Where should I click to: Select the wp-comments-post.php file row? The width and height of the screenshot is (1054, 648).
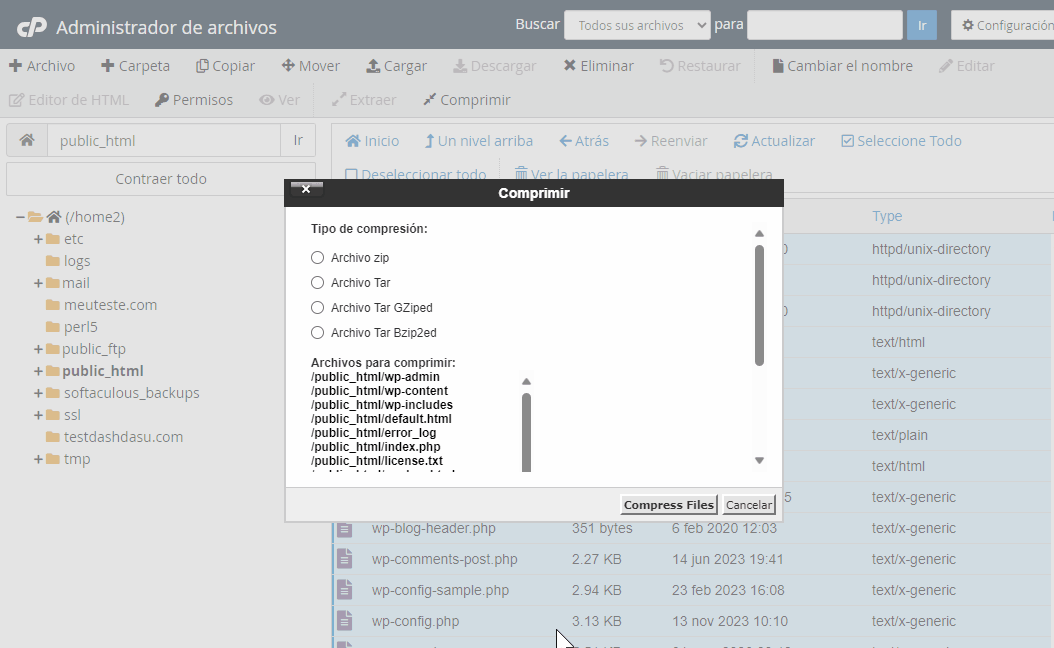click(x=693, y=559)
